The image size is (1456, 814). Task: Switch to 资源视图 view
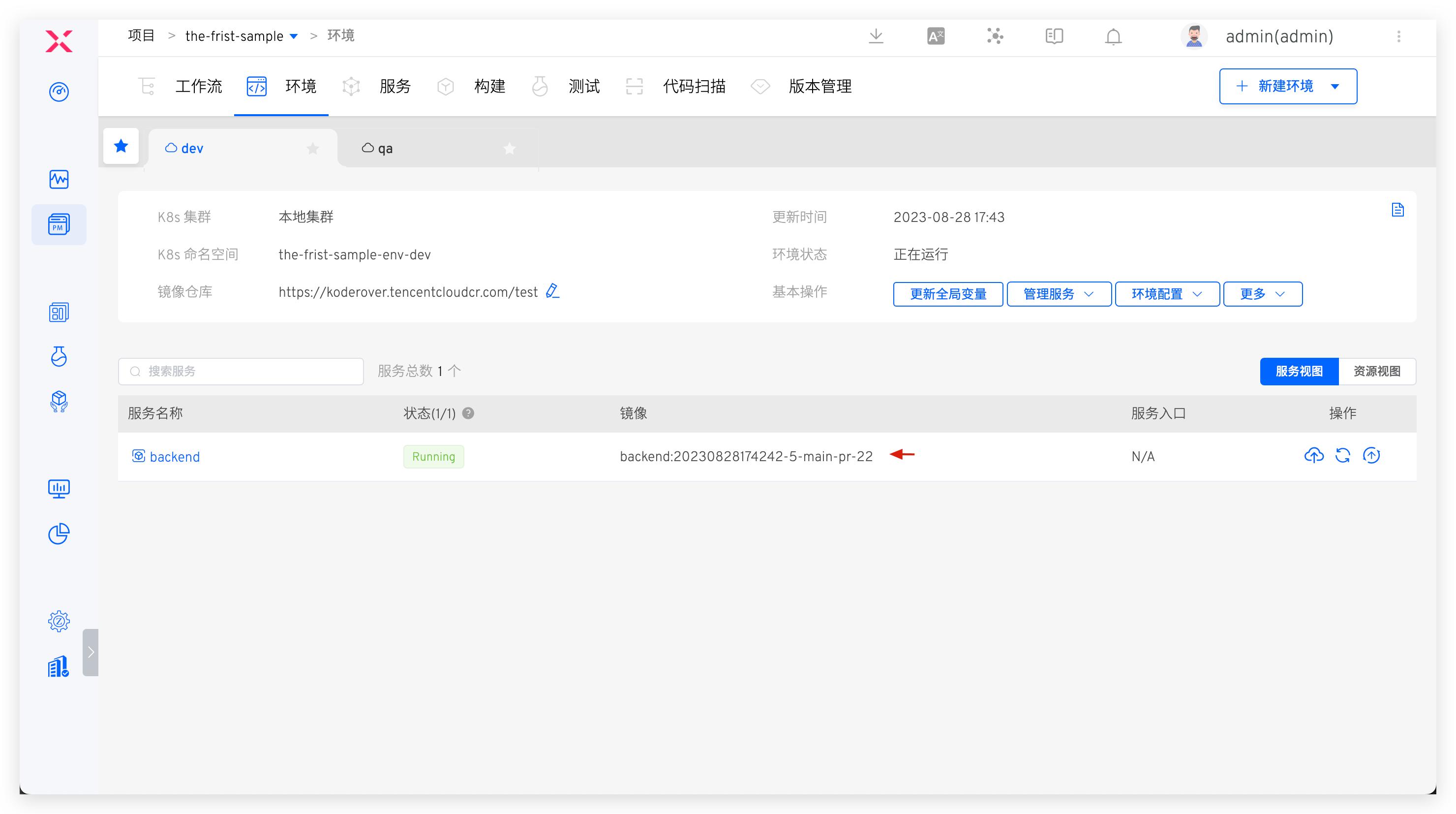click(x=1377, y=371)
